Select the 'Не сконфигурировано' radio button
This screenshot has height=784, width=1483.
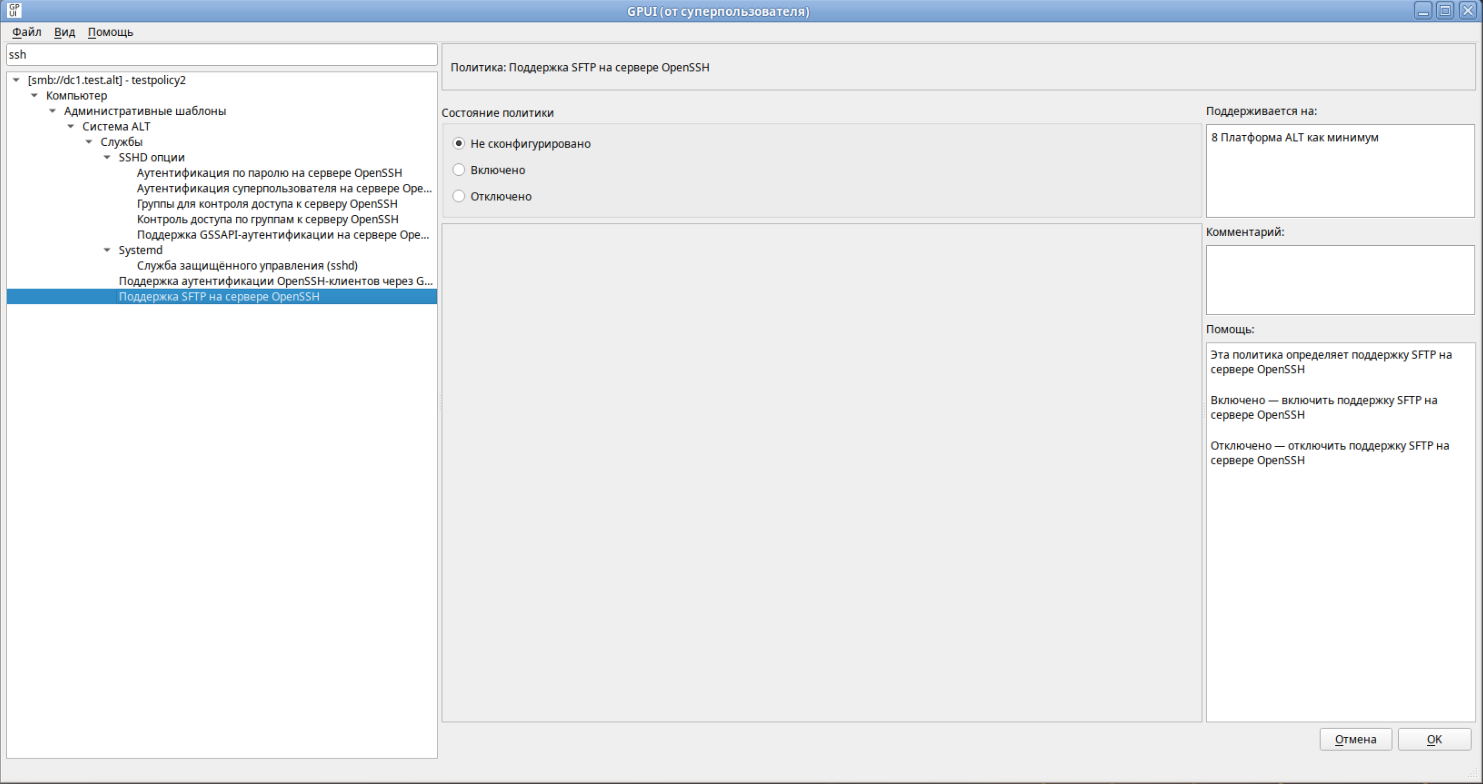(x=459, y=144)
